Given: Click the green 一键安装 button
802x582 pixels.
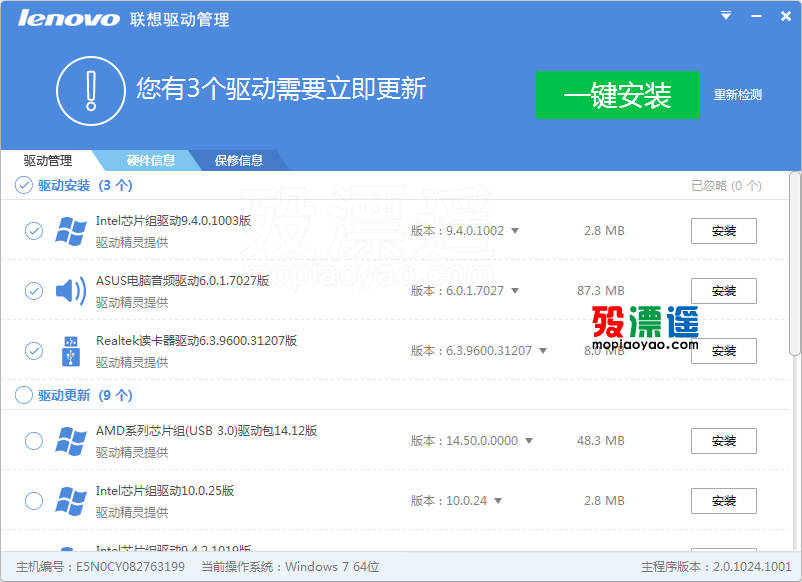Looking at the screenshot, I should point(617,95).
